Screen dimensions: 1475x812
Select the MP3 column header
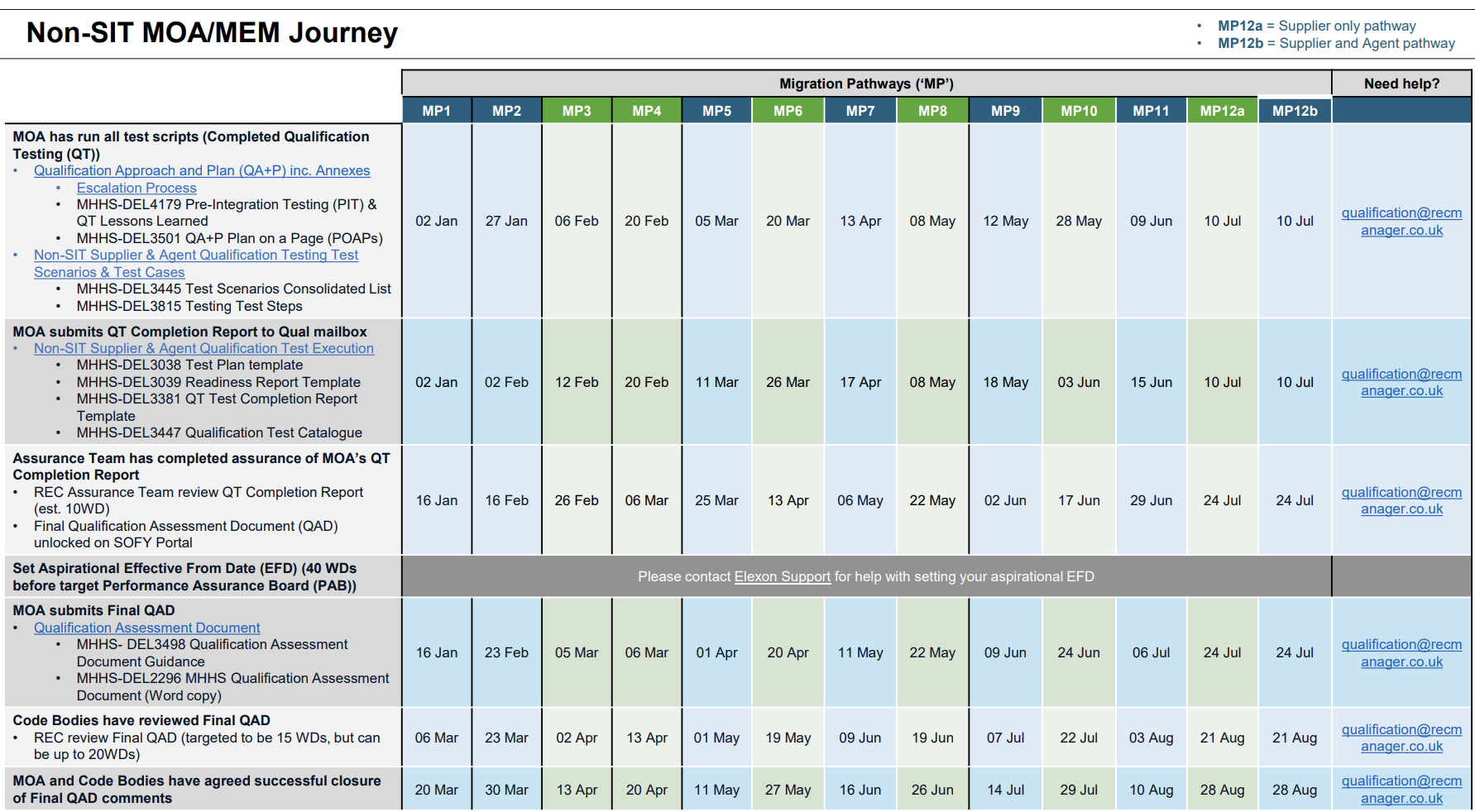tap(577, 110)
